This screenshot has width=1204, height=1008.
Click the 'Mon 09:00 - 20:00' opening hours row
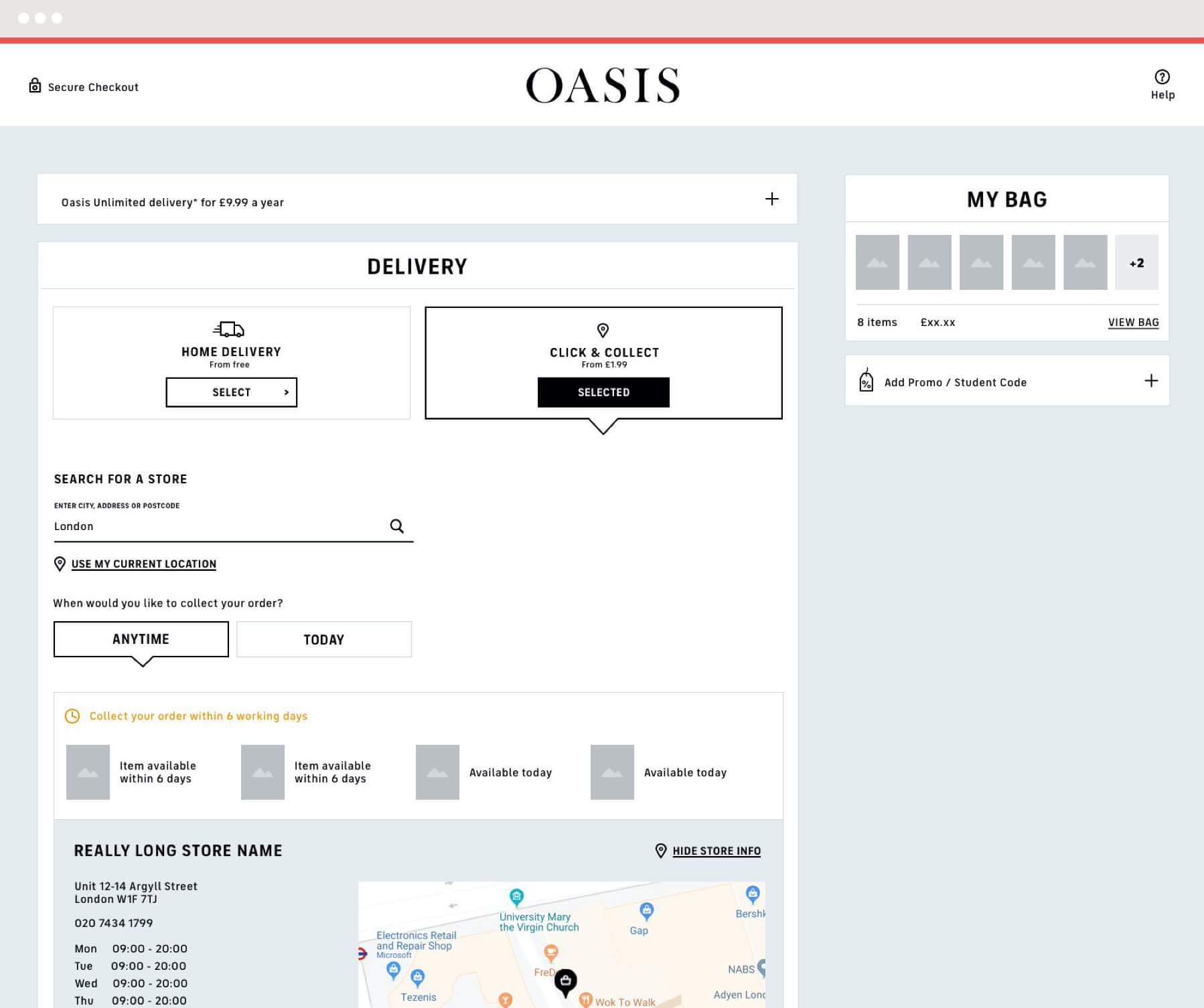pos(131,948)
